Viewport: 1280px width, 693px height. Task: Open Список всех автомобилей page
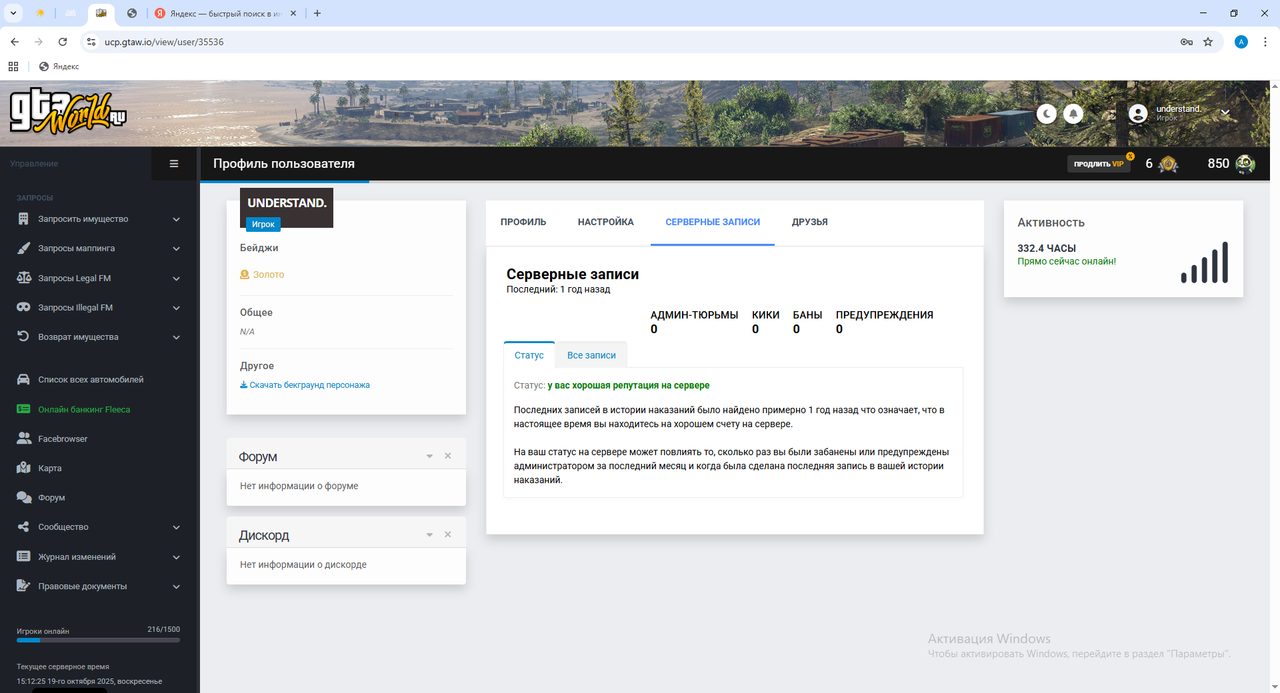[91, 380]
